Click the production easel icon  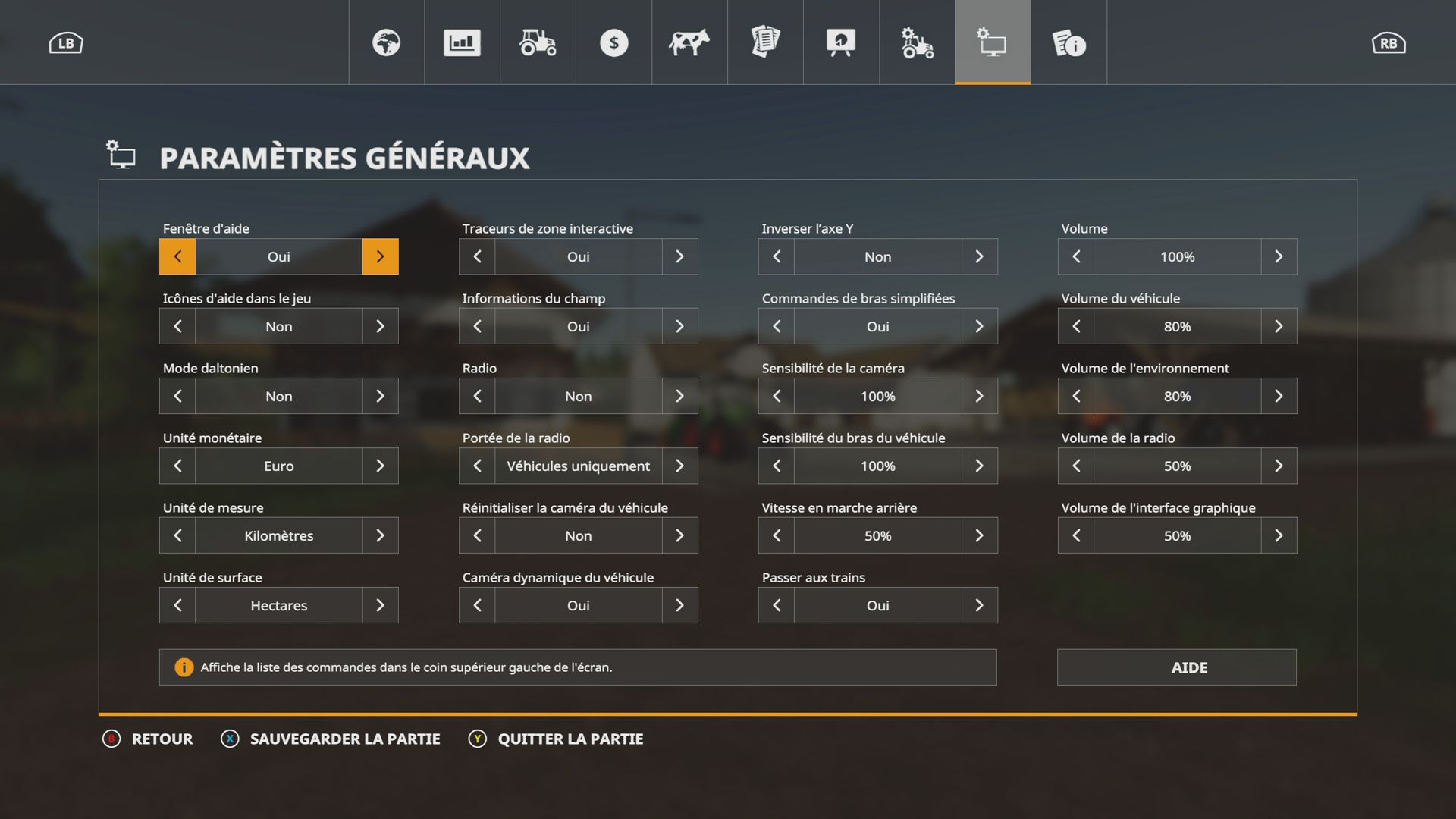click(841, 42)
